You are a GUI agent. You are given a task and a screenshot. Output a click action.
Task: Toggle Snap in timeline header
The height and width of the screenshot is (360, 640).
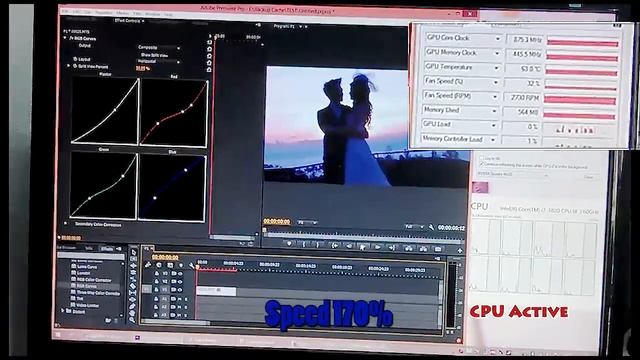point(159,265)
